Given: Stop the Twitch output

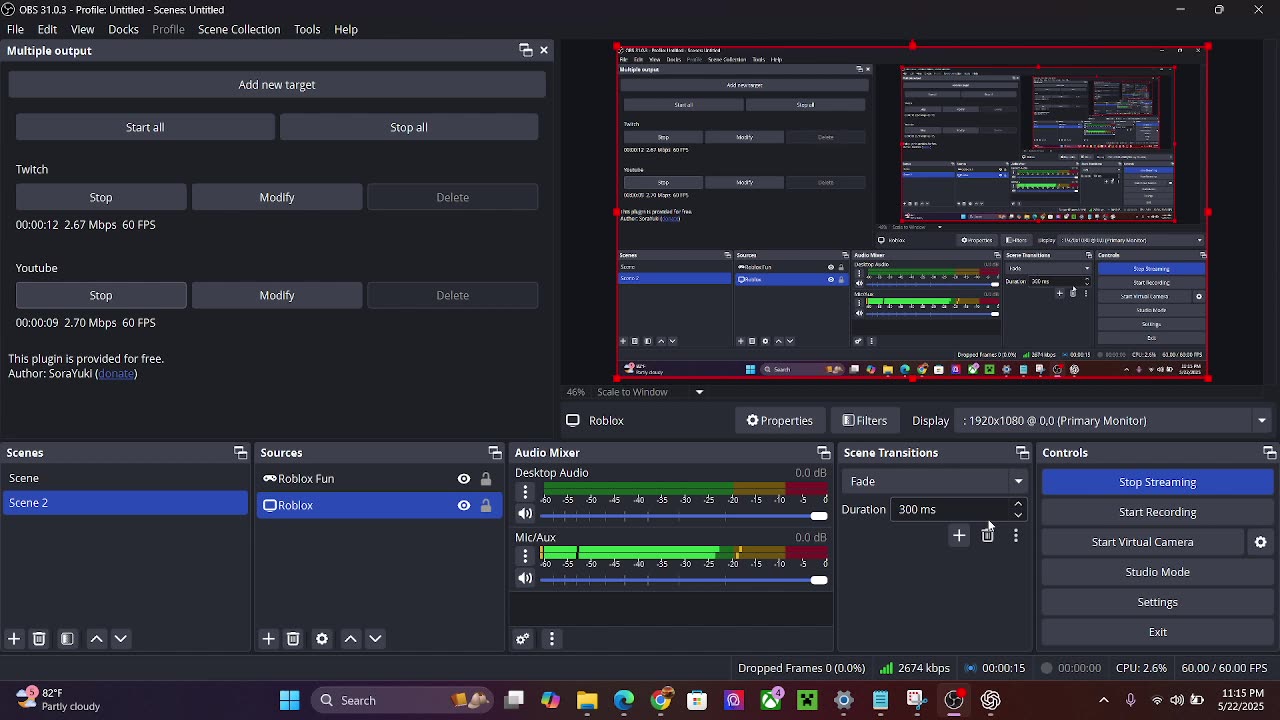Looking at the screenshot, I should (x=101, y=197).
